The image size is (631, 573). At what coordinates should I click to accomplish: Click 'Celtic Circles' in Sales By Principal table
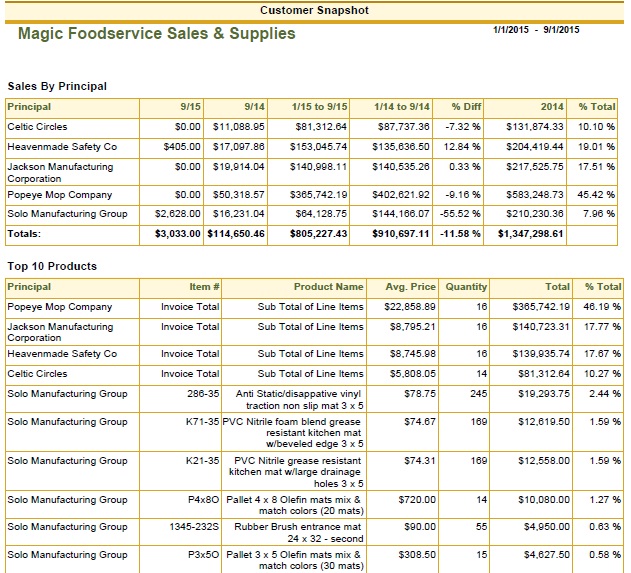point(37,127)
